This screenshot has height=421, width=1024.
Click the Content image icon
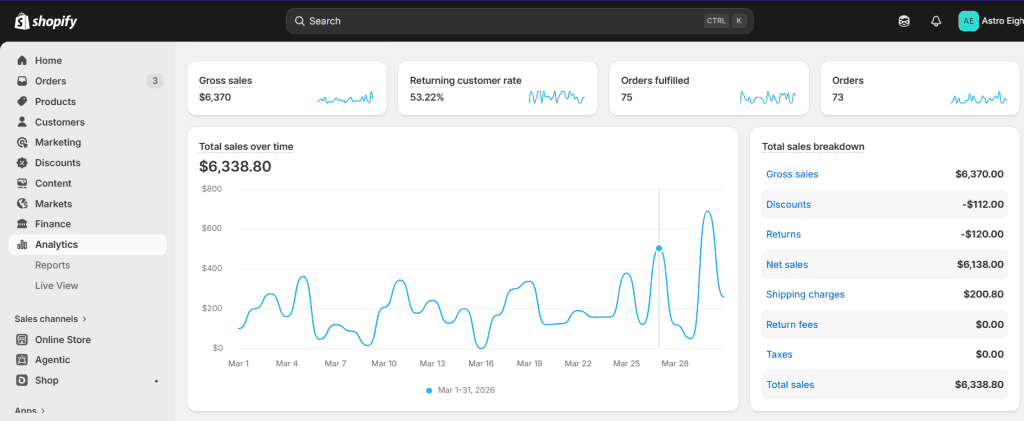click(x=22, y=183)
